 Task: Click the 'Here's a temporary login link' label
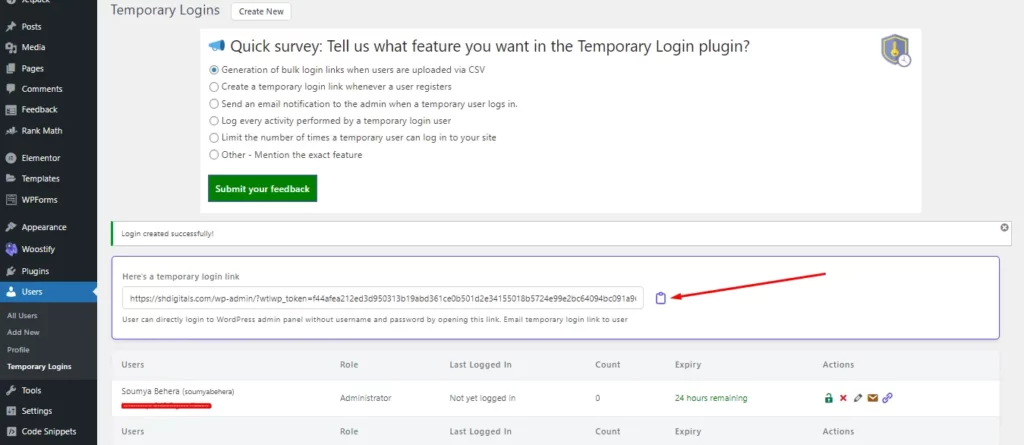pos(181,276)
